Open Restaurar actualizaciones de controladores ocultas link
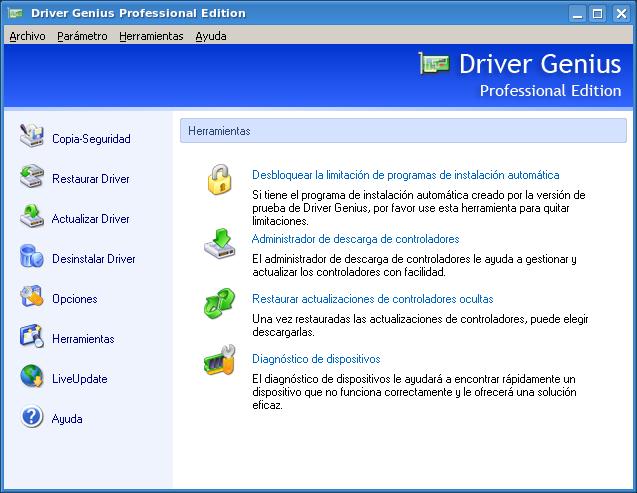The width and height of the screenshot is (637, 493). click(373, 299)
